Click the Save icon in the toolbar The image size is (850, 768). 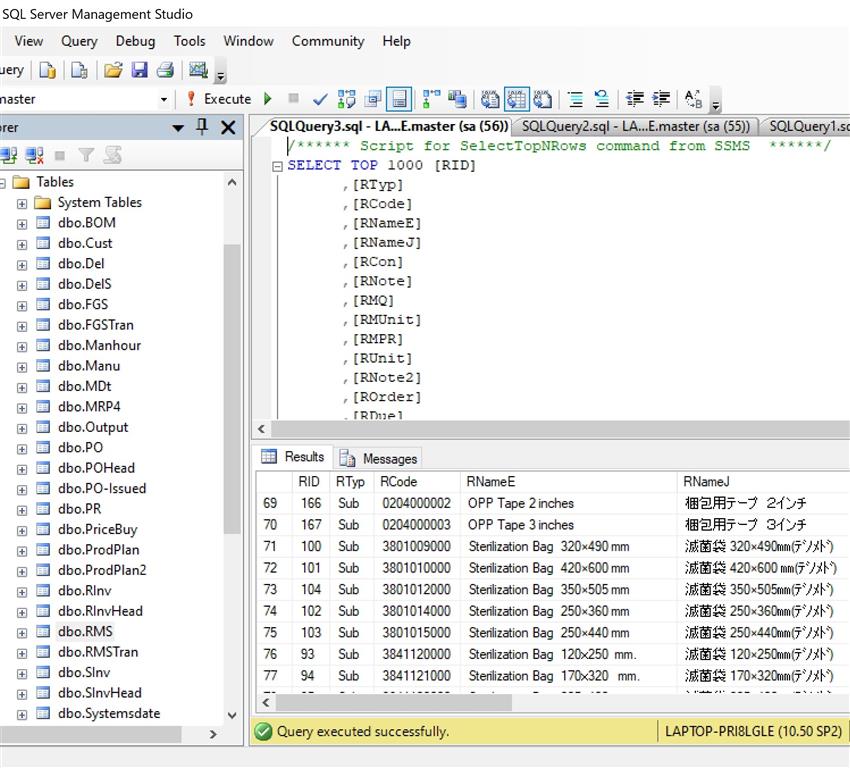140,70
